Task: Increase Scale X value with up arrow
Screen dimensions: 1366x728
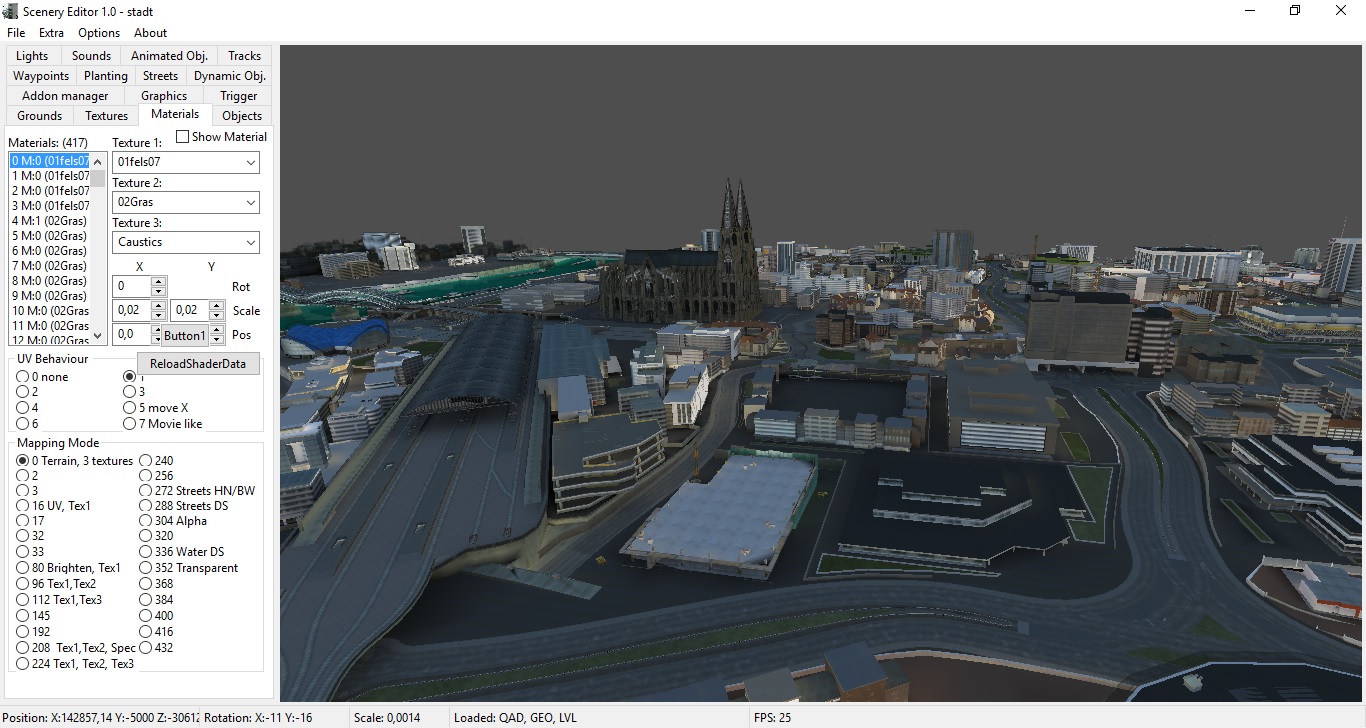Action: tap(158, 305)
